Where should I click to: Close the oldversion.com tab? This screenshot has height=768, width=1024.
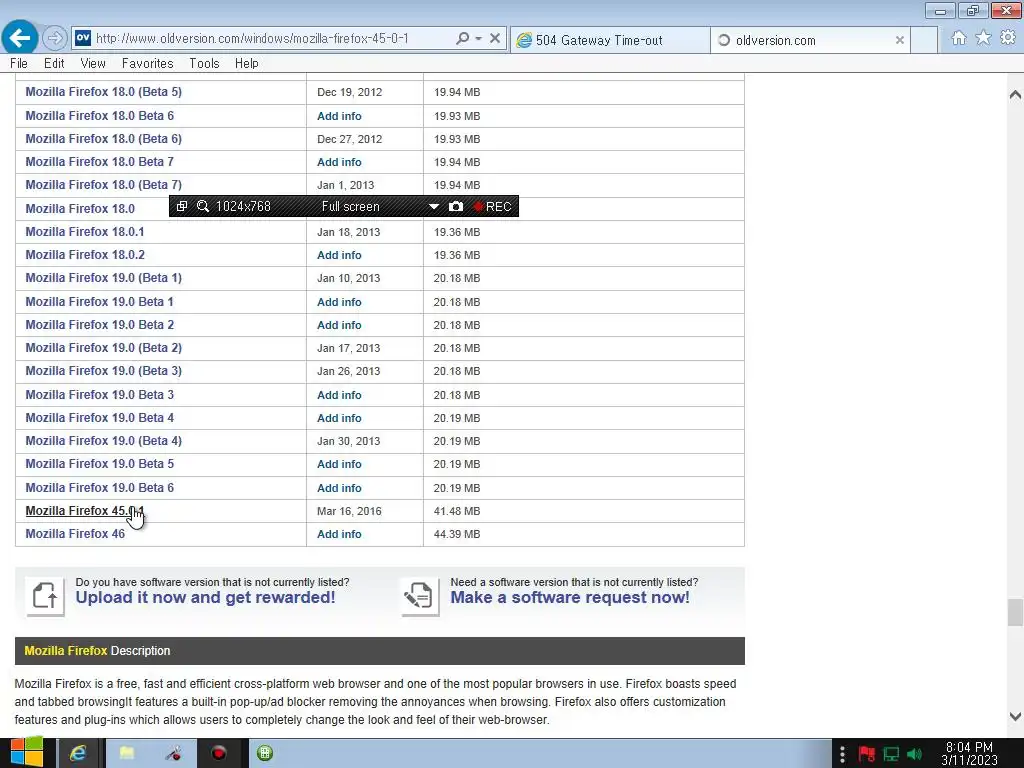coord(899,40)
